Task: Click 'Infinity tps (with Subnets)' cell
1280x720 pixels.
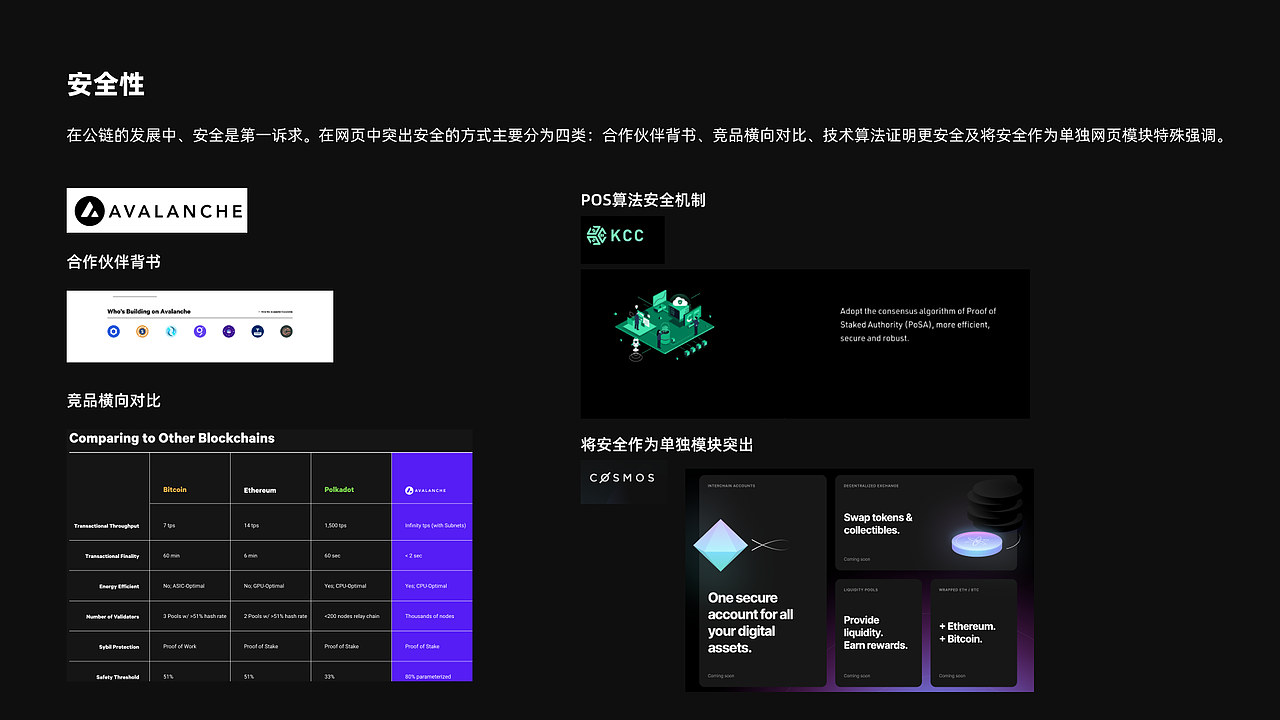Action: tap(436, 525)
